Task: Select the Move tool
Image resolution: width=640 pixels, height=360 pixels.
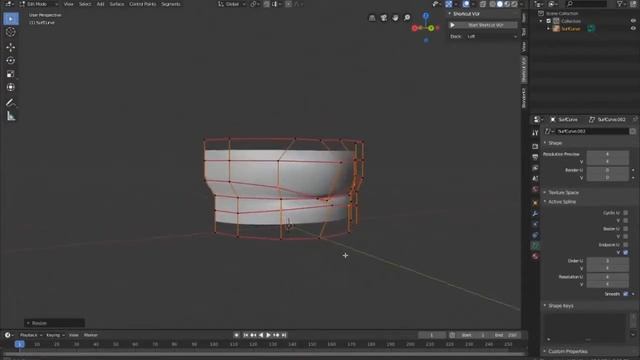Action: pyautogui.click(x=11, y=47)
